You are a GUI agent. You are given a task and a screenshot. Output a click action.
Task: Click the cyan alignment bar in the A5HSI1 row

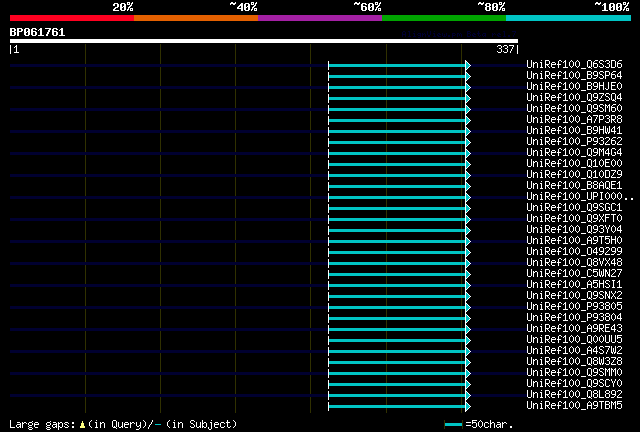point(397,286)
